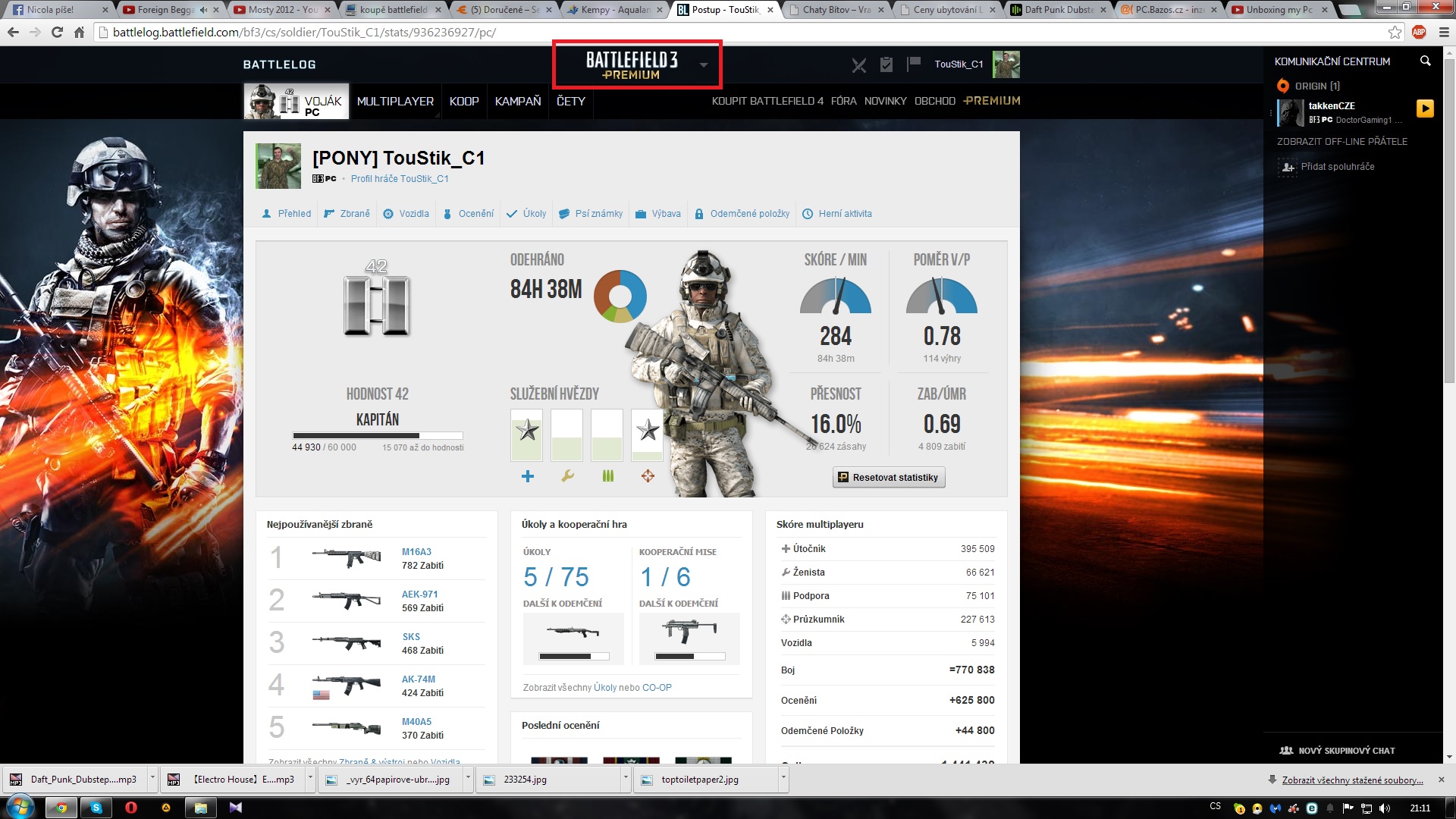Open the MULTIPLAYER menu item

coord(395,102)
